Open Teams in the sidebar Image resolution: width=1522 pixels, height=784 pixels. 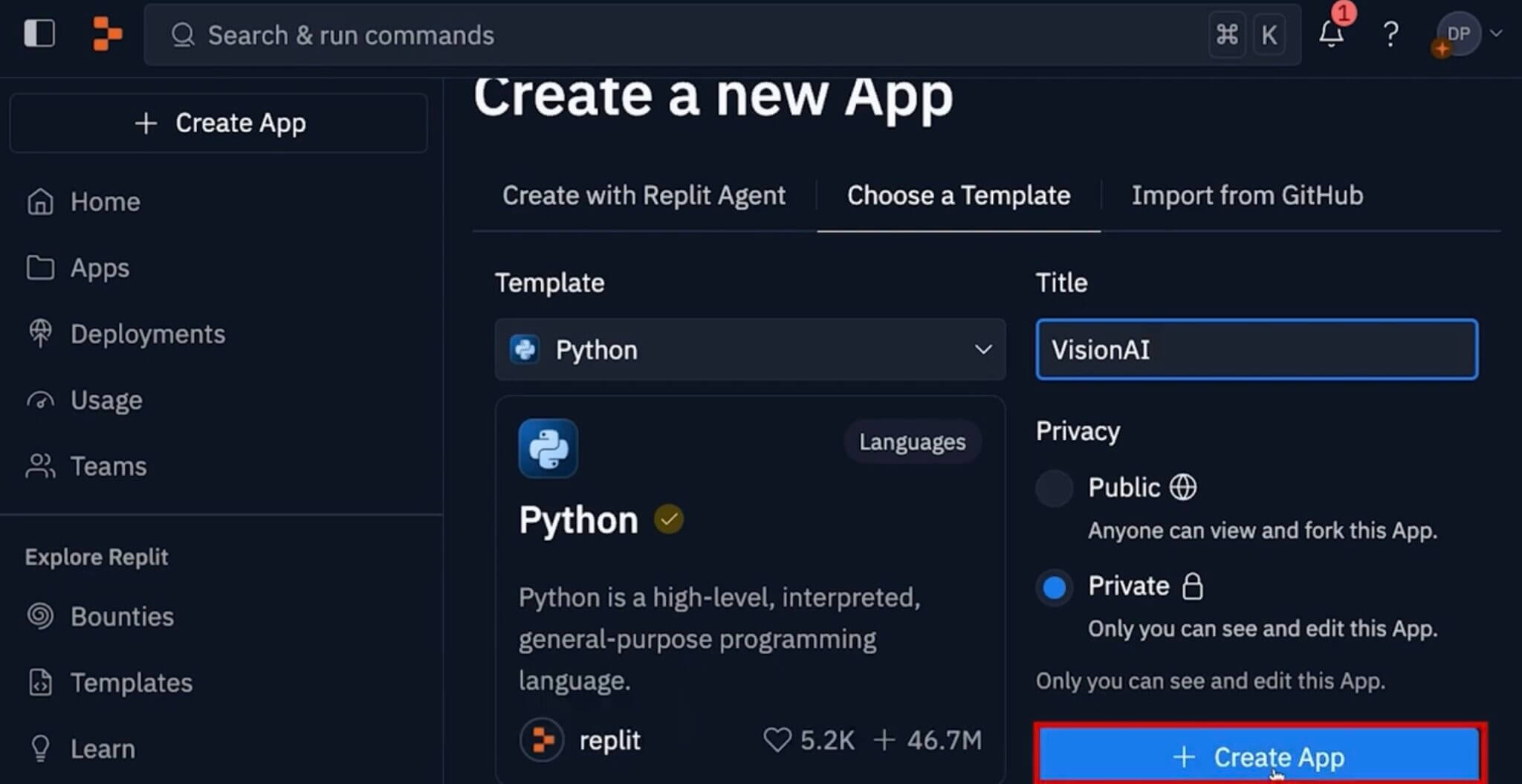tap(109, 466)
